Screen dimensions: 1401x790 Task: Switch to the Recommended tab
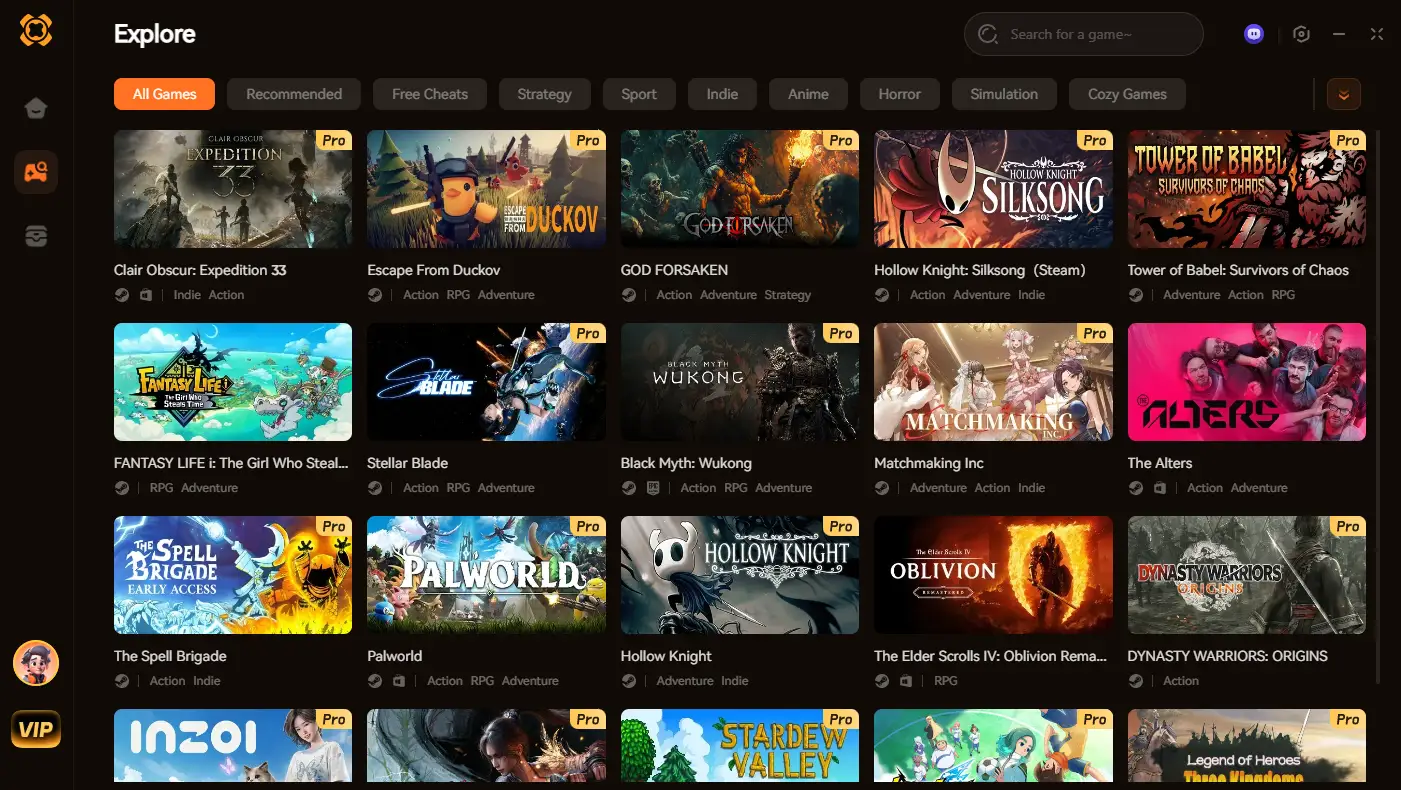293,93
